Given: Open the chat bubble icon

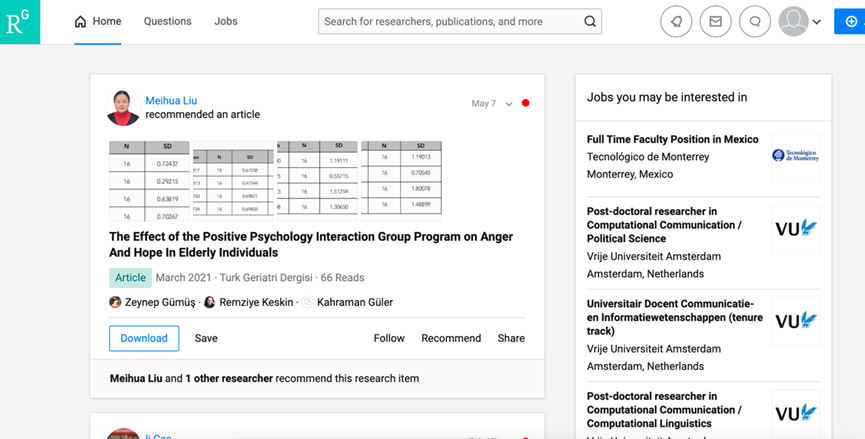Looking at the screenshot, I should 754,21.
